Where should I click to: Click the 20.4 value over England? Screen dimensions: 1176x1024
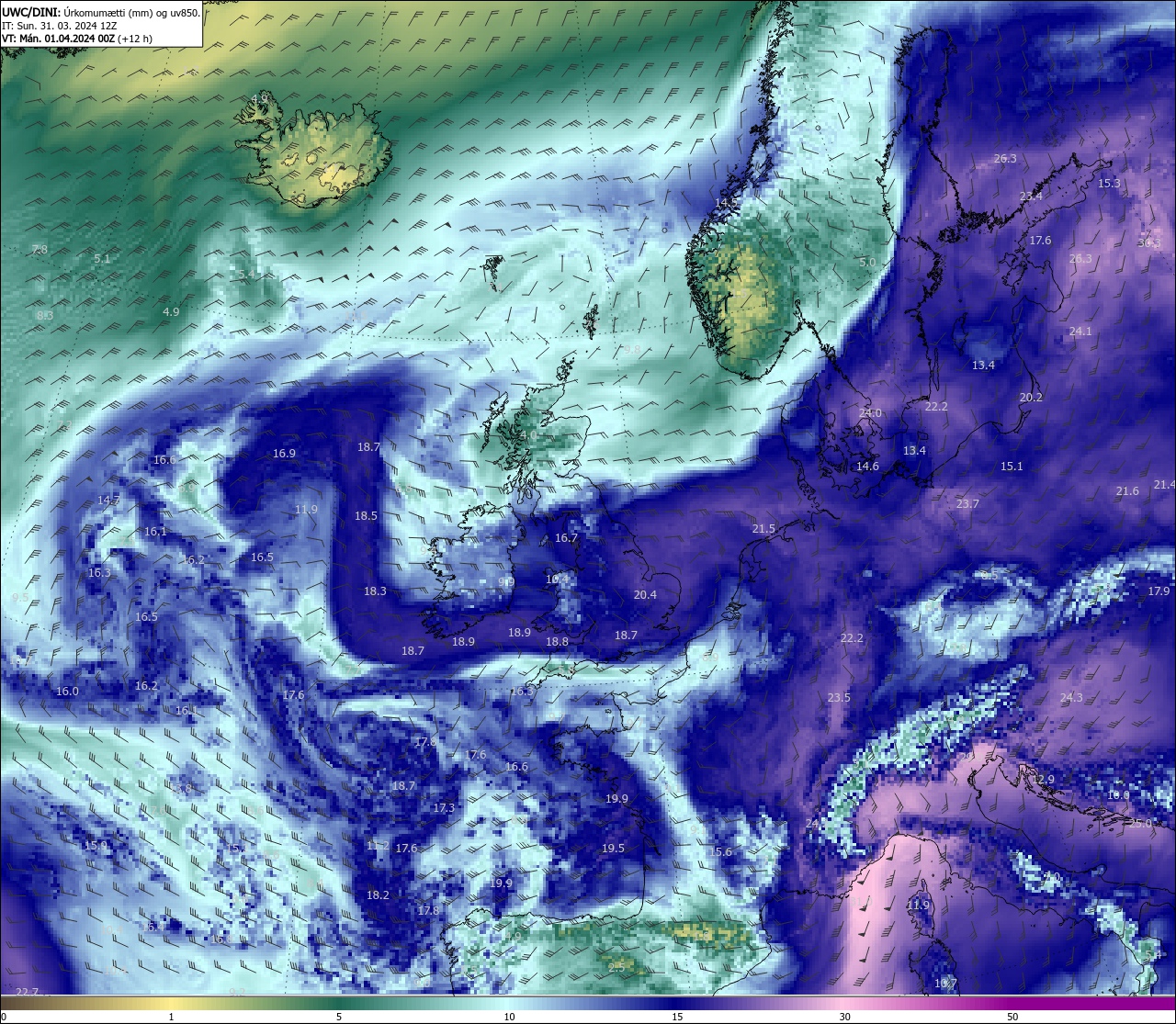tap(645, 594)
